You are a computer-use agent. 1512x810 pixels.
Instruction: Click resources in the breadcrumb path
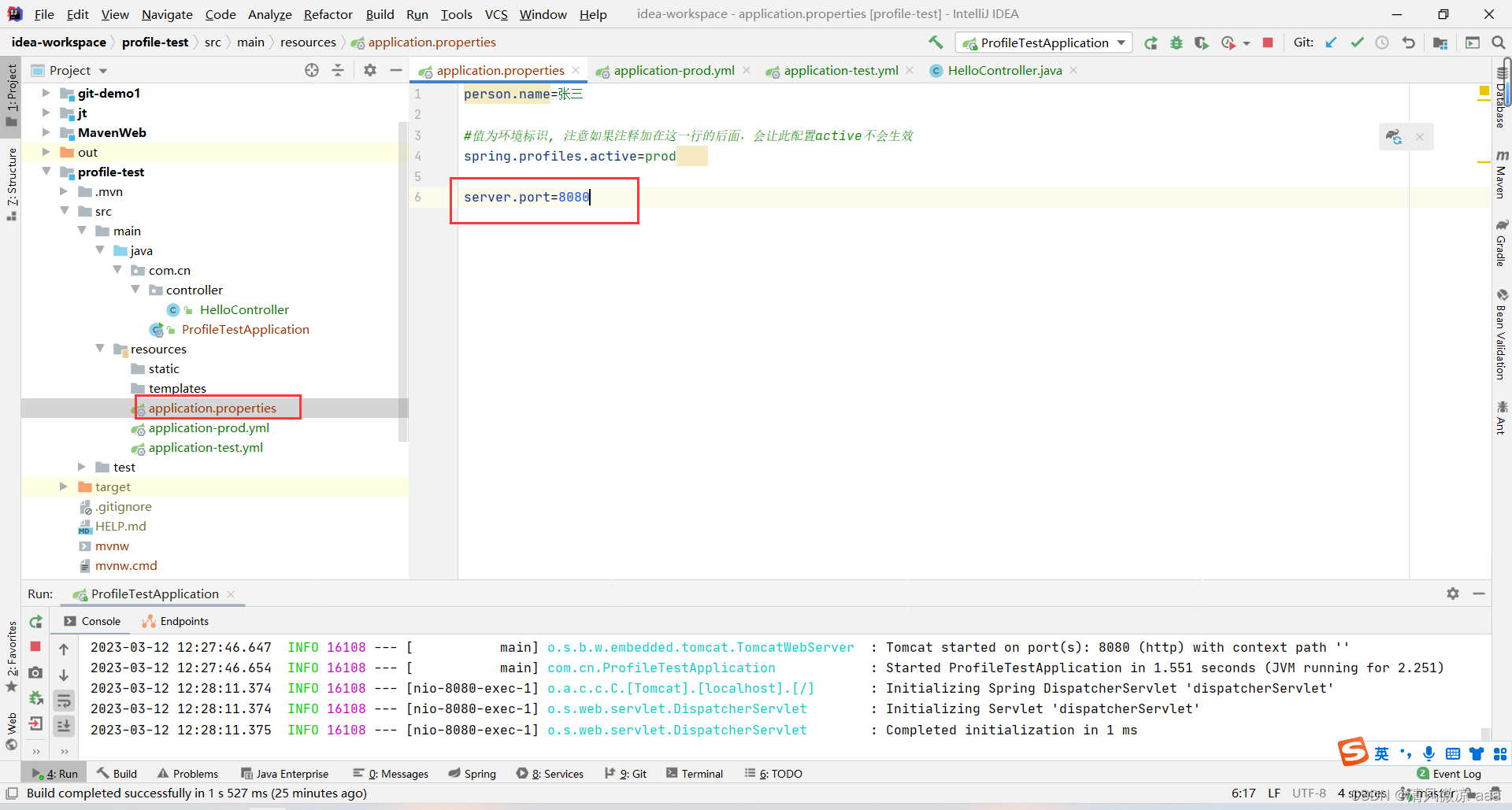(308, 43)
